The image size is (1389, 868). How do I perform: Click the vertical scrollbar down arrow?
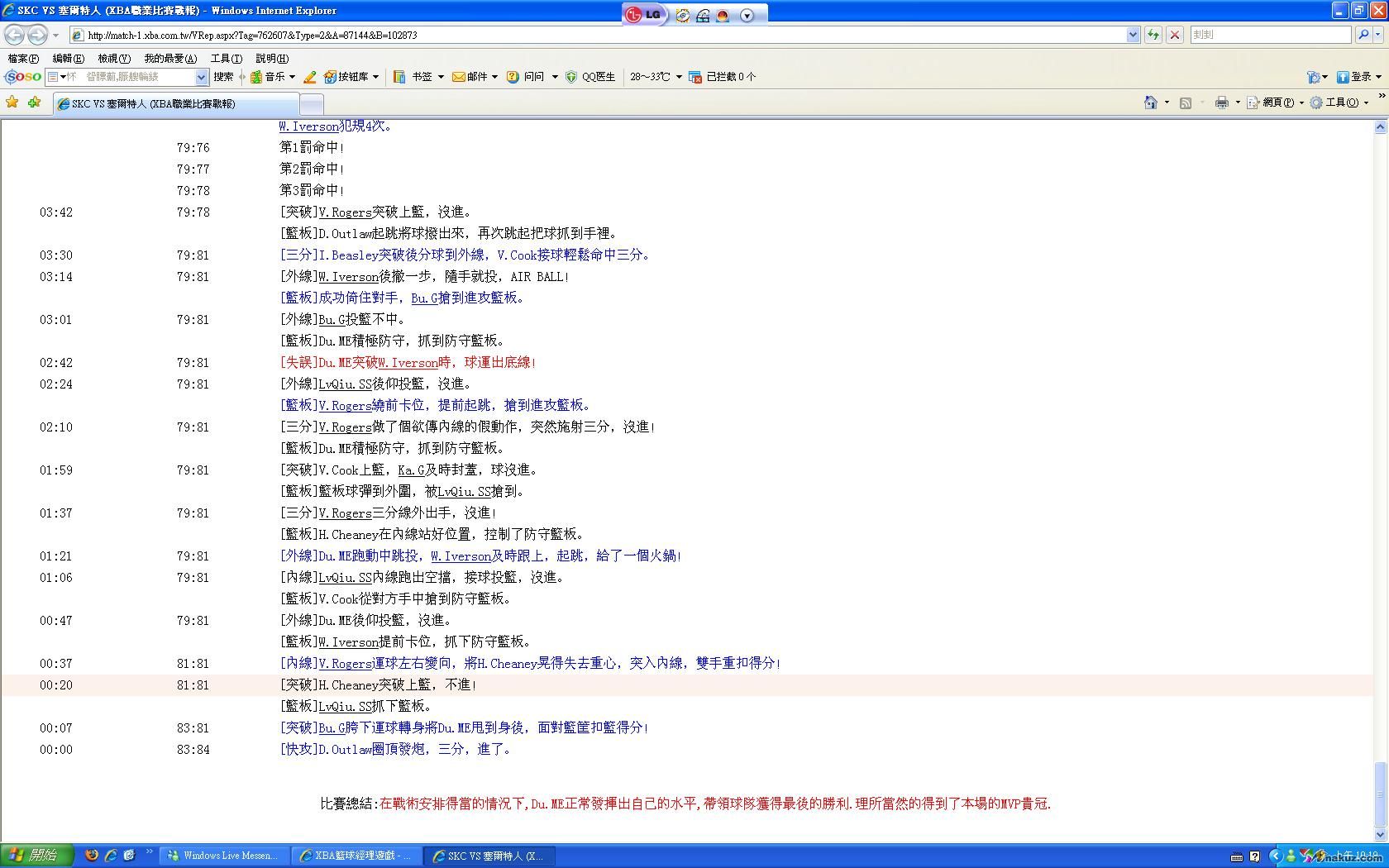click(x=1380, y=835)
